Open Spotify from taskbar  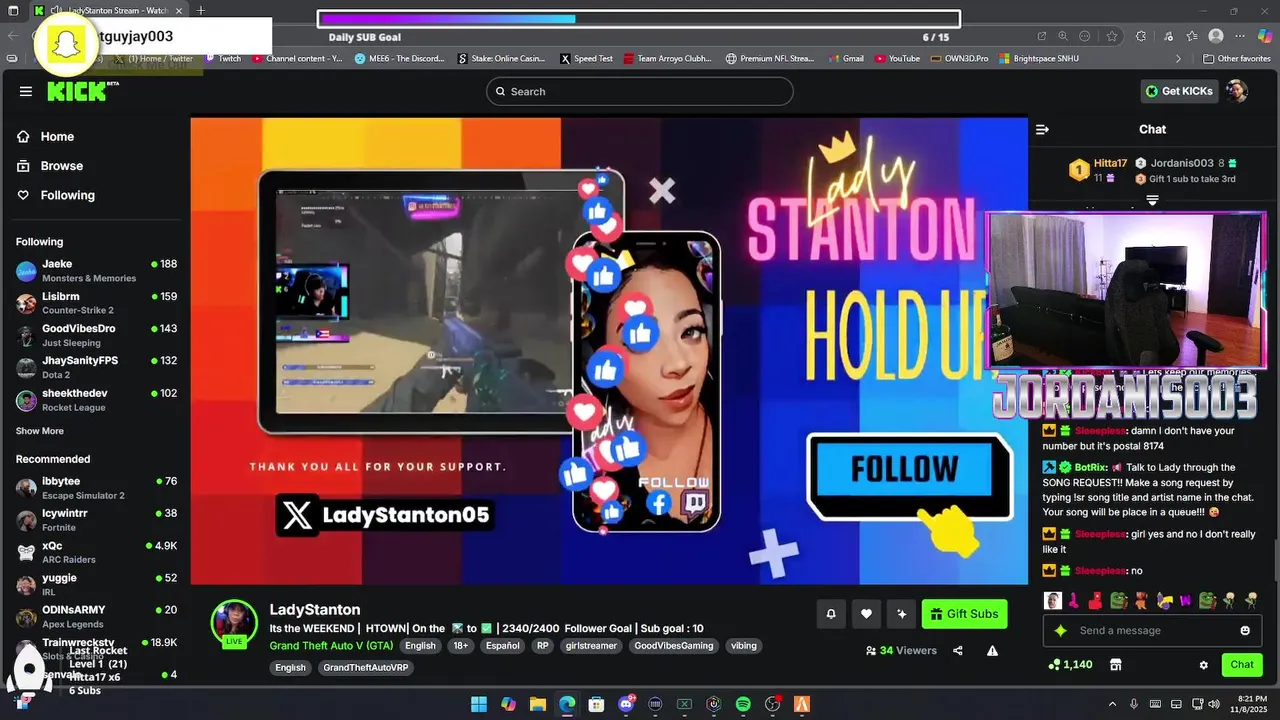coord(743,704)
